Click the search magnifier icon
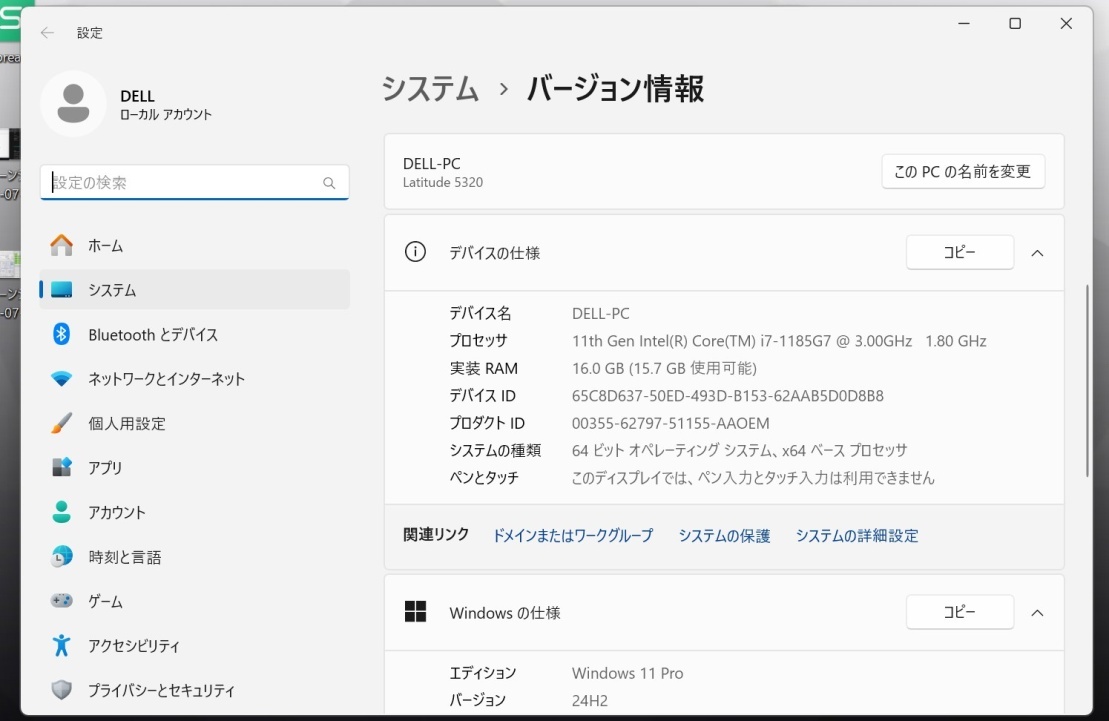Screen dimensions: 1109x721 [329, 183]
